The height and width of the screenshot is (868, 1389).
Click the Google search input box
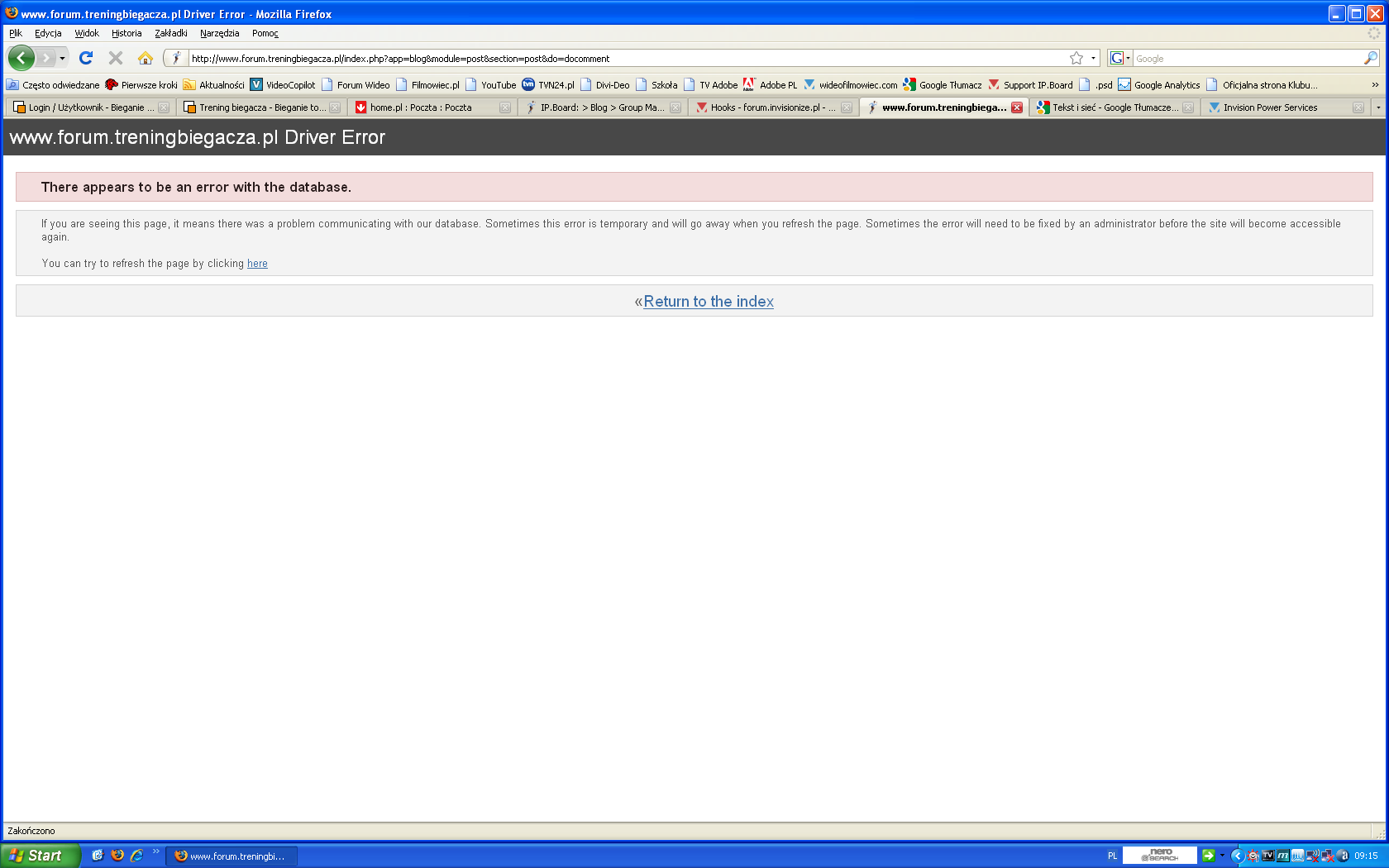click(x=1248, y=59)
